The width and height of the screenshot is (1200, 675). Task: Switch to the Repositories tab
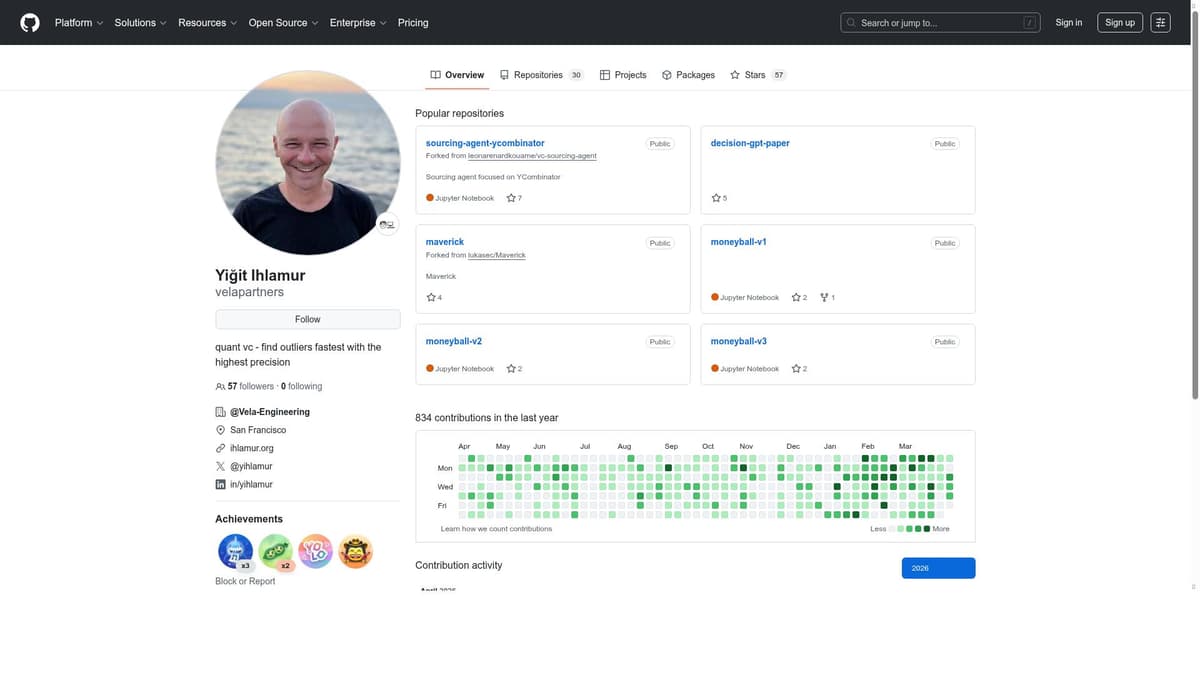[x=540, y=75]
